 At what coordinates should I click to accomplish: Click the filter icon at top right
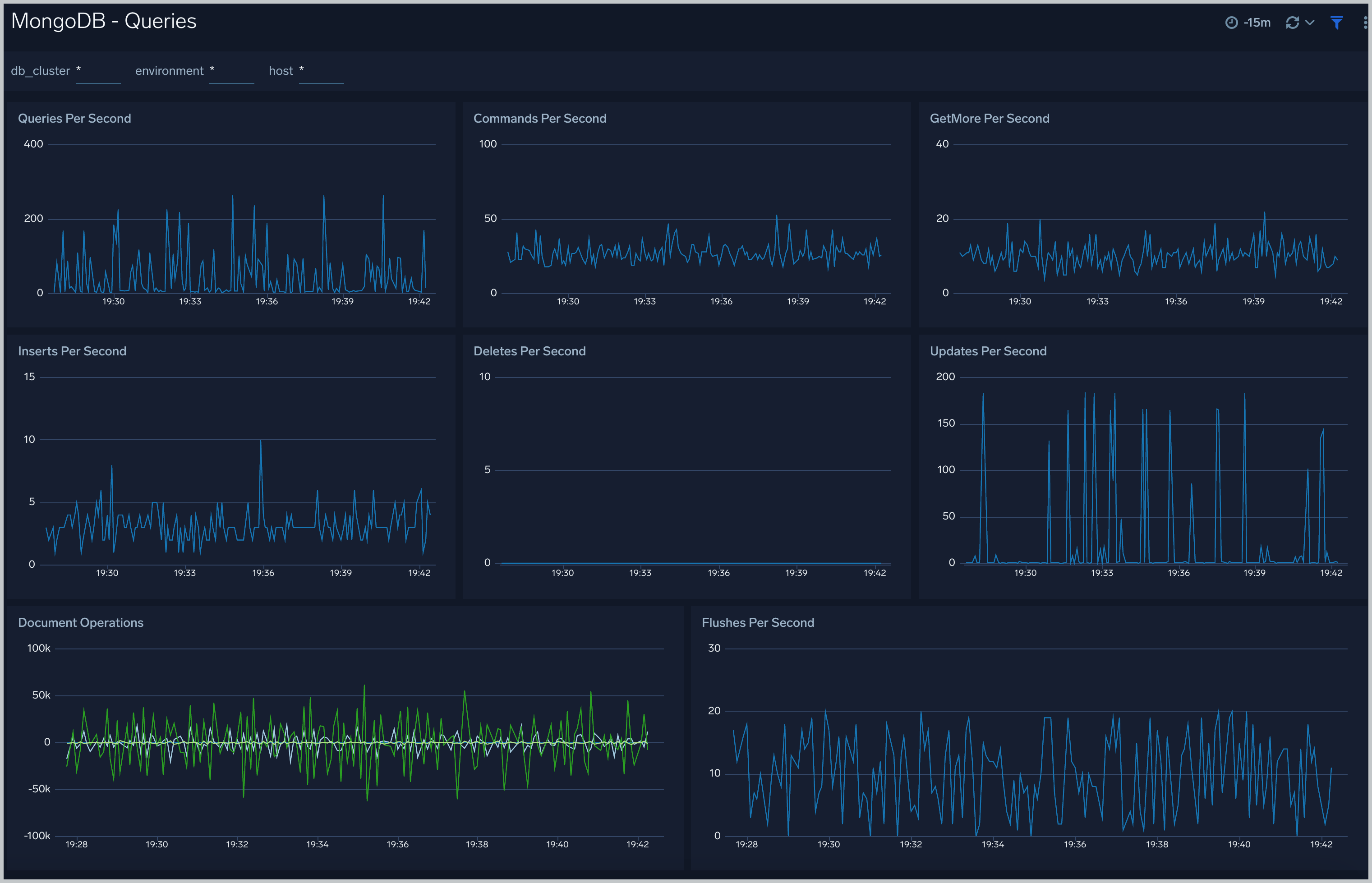click(x=1336, y=23)
